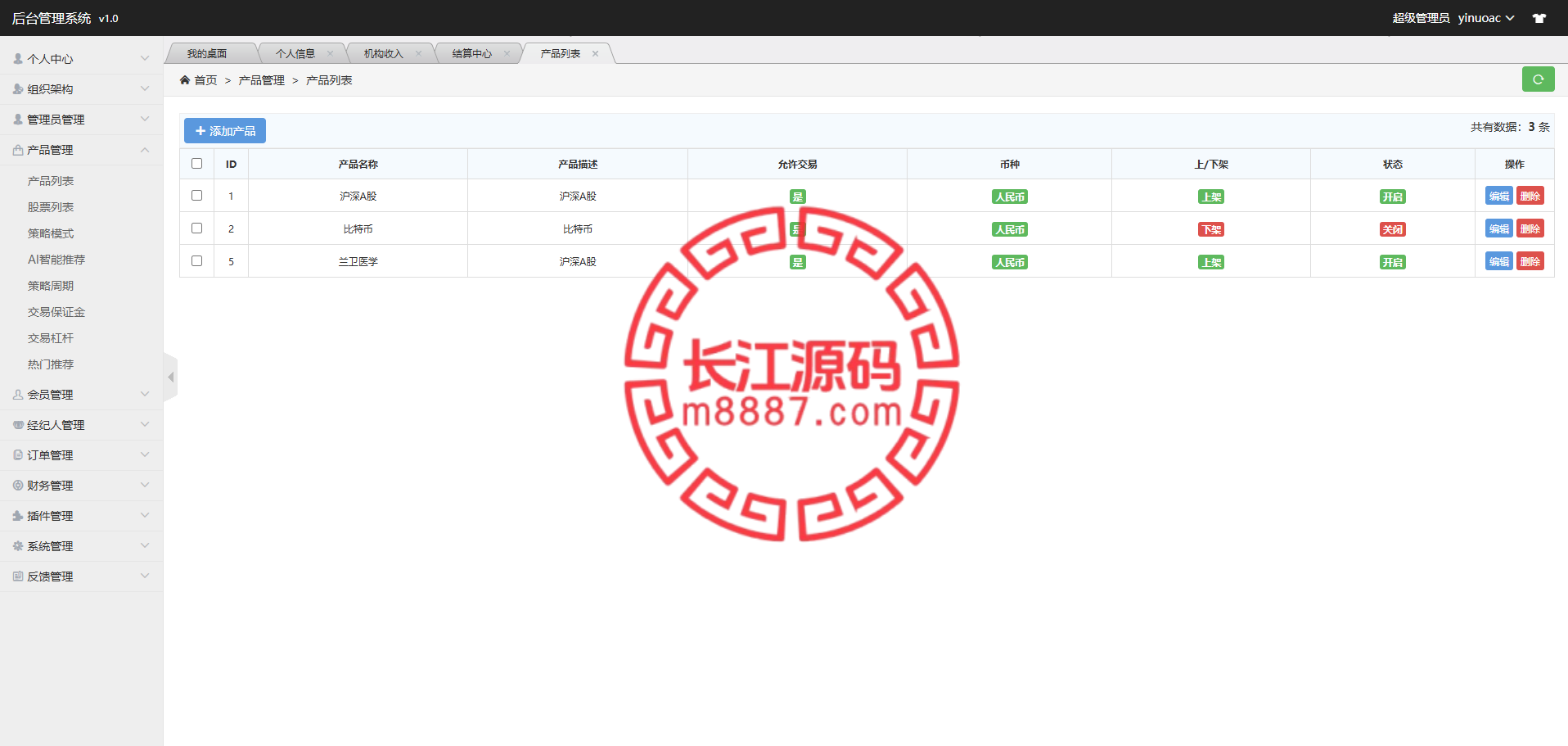This screenshot has width=1568, height=746.
Task: Open 策略模式 in the sidebar
Action: (x=51, y=233)
